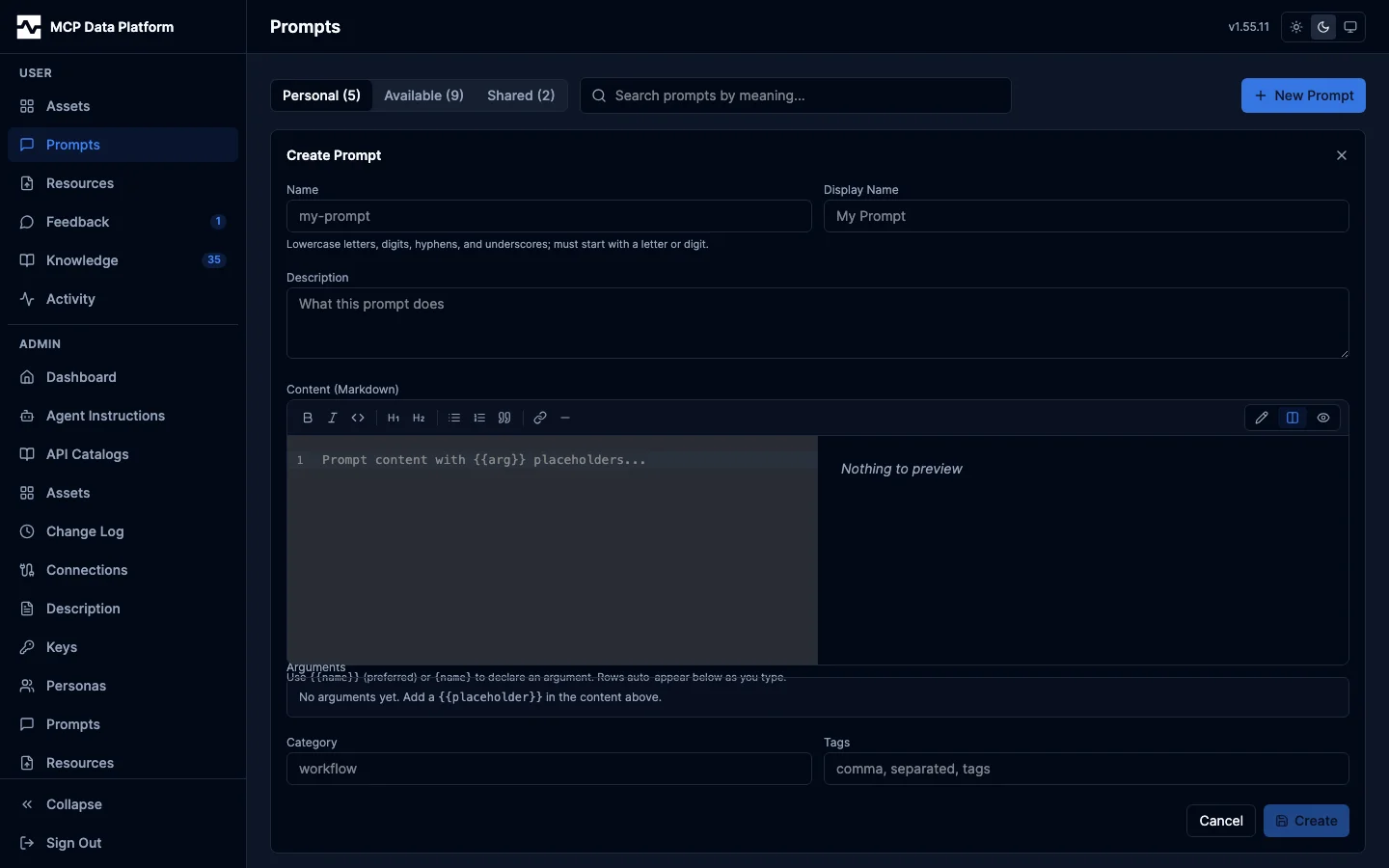
Task: Insert Heading 1 from the toolbar
Action: (x=394, y=418)
